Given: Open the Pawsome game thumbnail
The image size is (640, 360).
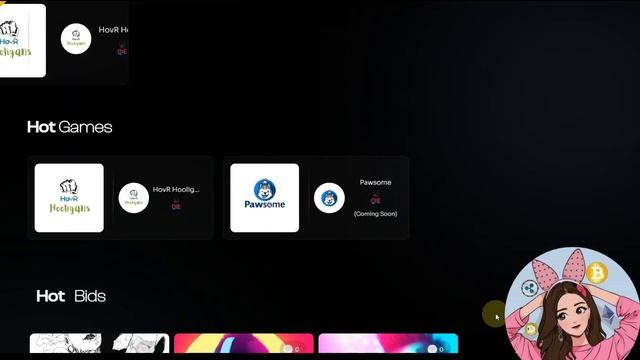Looking at the screenshot, I should pos(264,198).
